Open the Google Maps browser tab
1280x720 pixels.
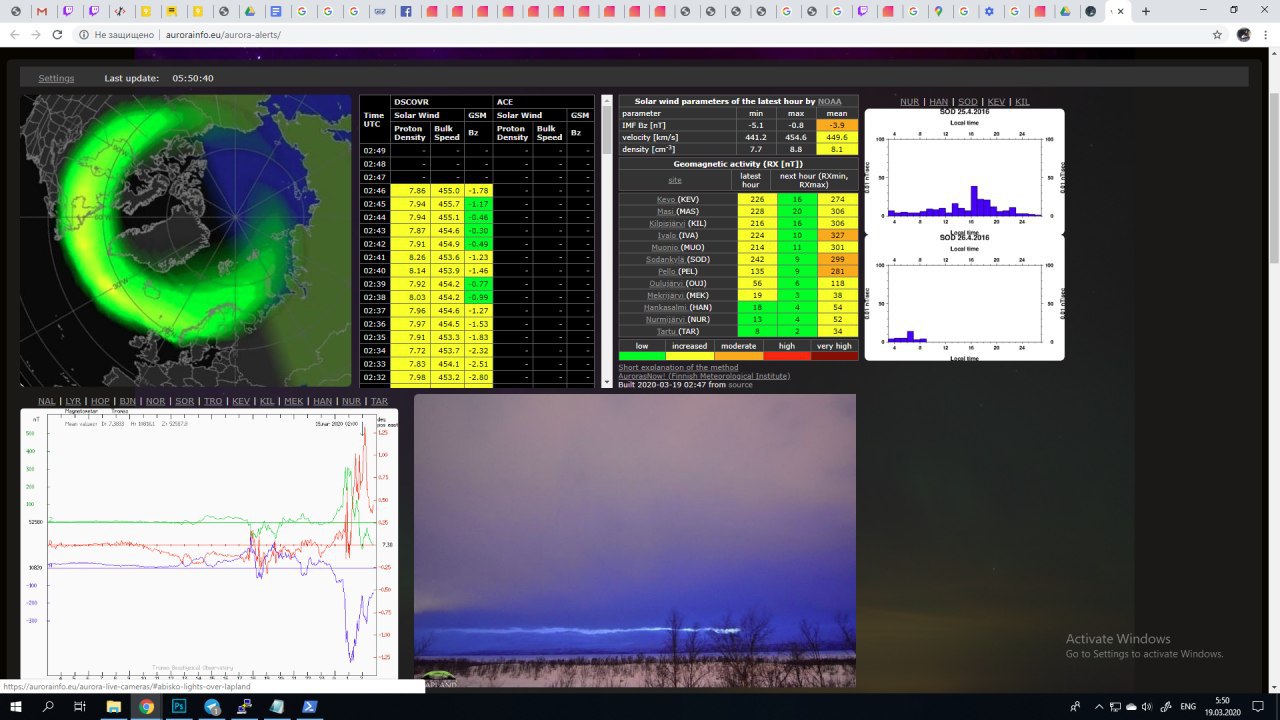pos(938,11)
